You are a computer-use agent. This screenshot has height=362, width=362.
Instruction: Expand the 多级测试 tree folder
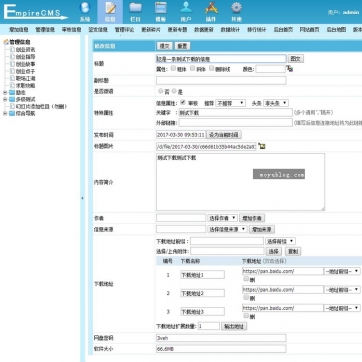tap(5, 99)
